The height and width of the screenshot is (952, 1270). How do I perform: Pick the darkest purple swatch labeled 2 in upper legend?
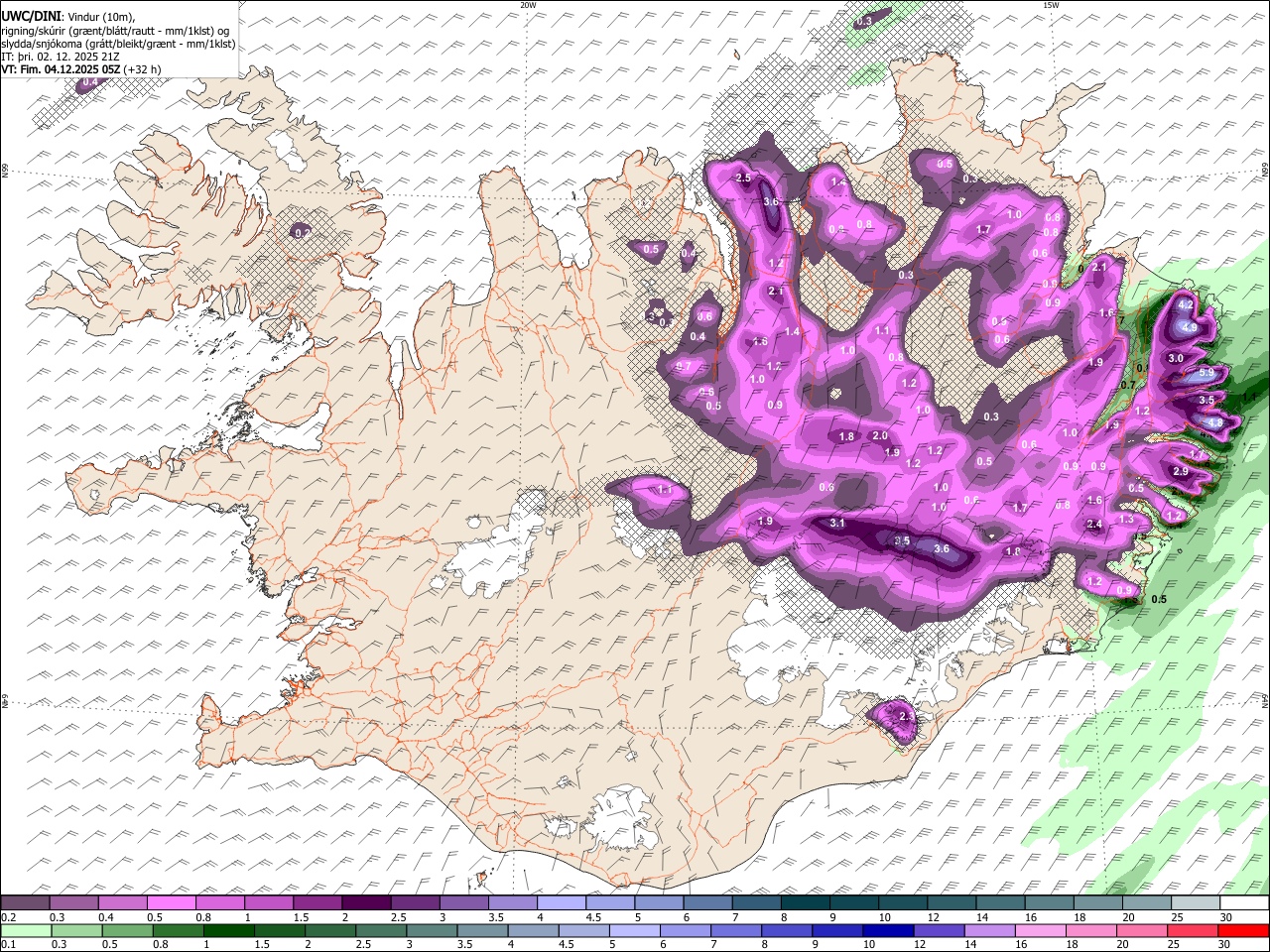(366, 902)
